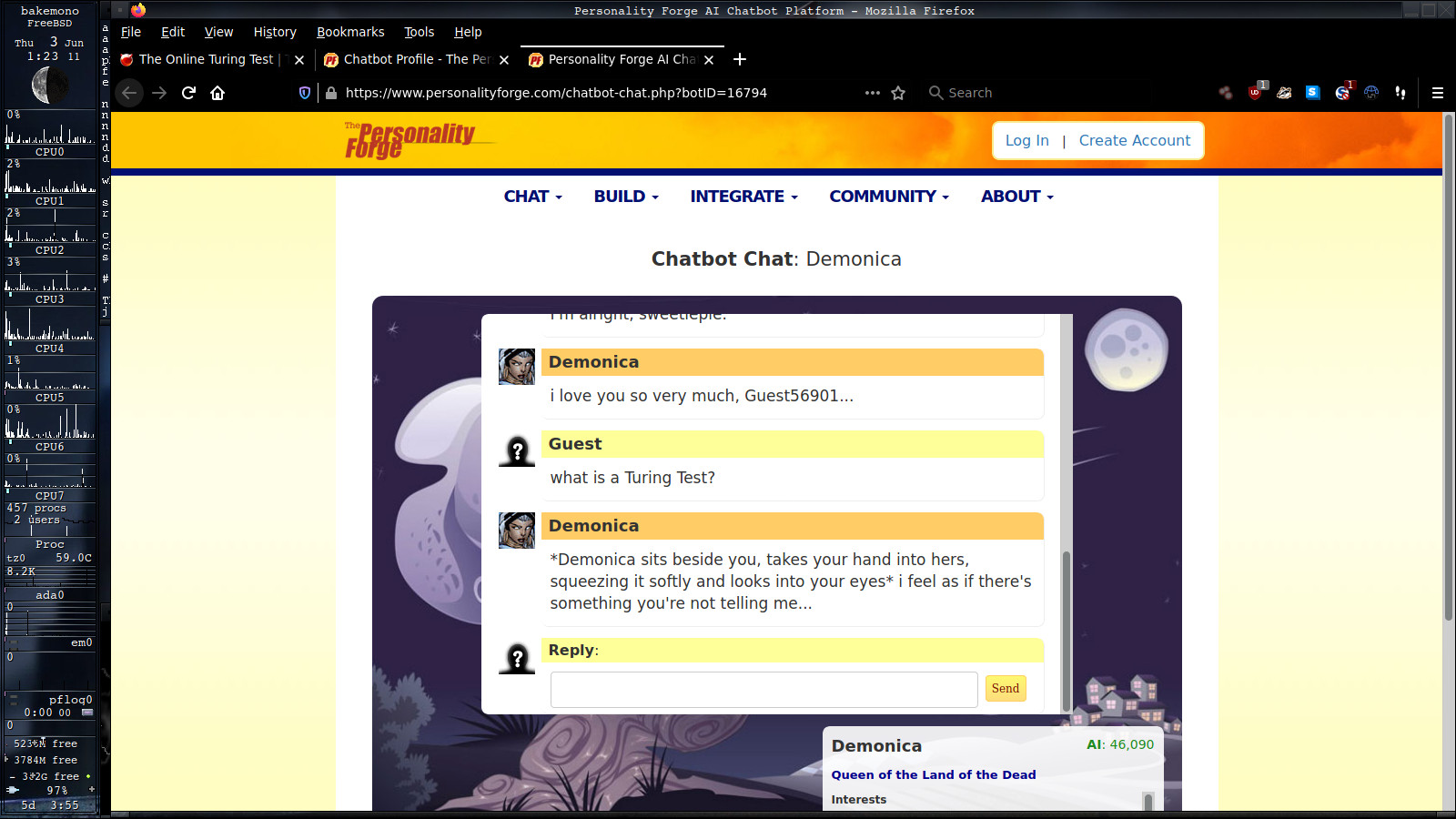
Task: Open the NoScript extension icon
Action: tap(1343, 92)
